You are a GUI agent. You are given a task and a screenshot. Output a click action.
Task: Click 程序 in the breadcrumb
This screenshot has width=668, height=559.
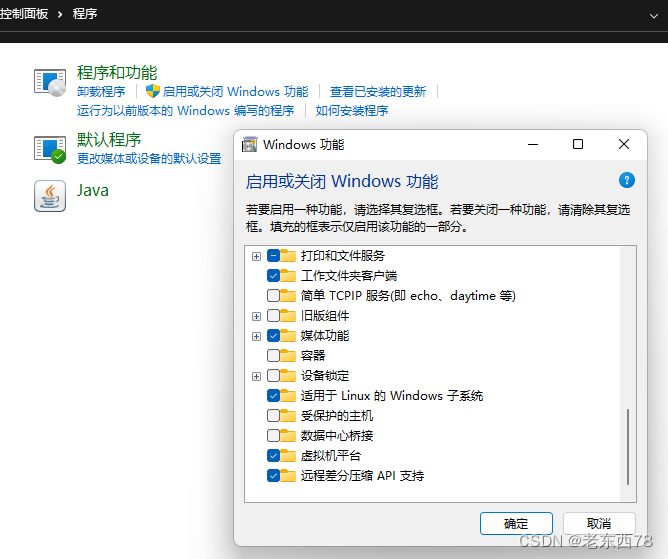pyautogui.click(x=85, y=14)
